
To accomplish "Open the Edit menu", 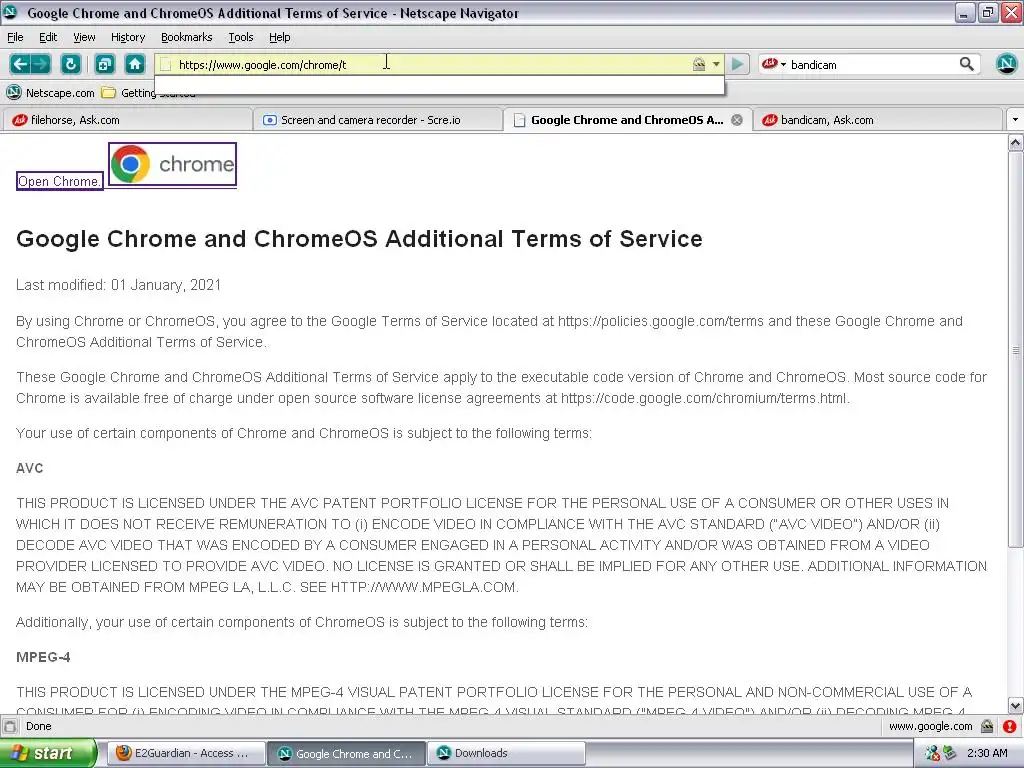I will point(48,37).
